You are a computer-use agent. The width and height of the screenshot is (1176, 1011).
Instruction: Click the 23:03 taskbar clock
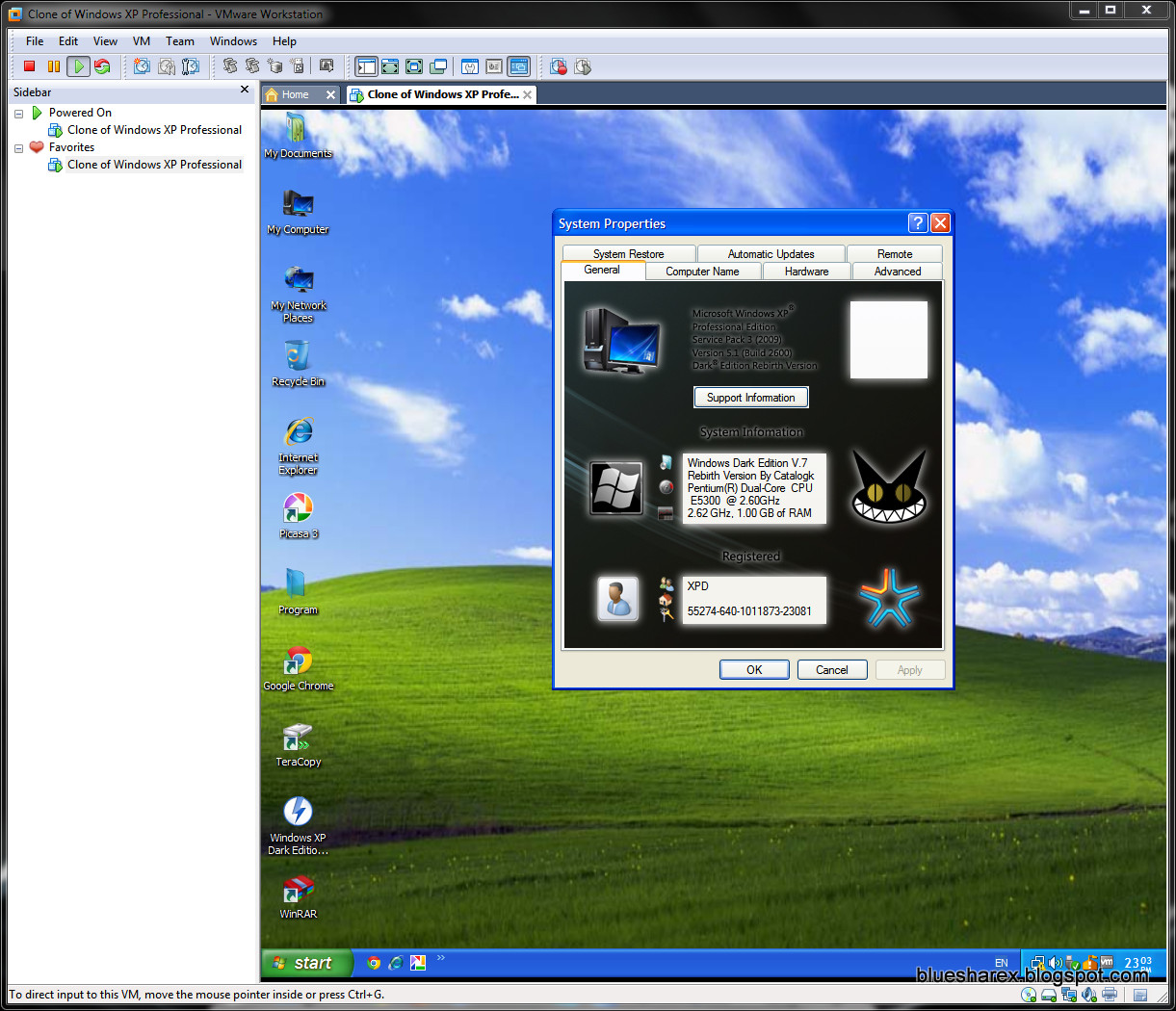point(1137,963)
